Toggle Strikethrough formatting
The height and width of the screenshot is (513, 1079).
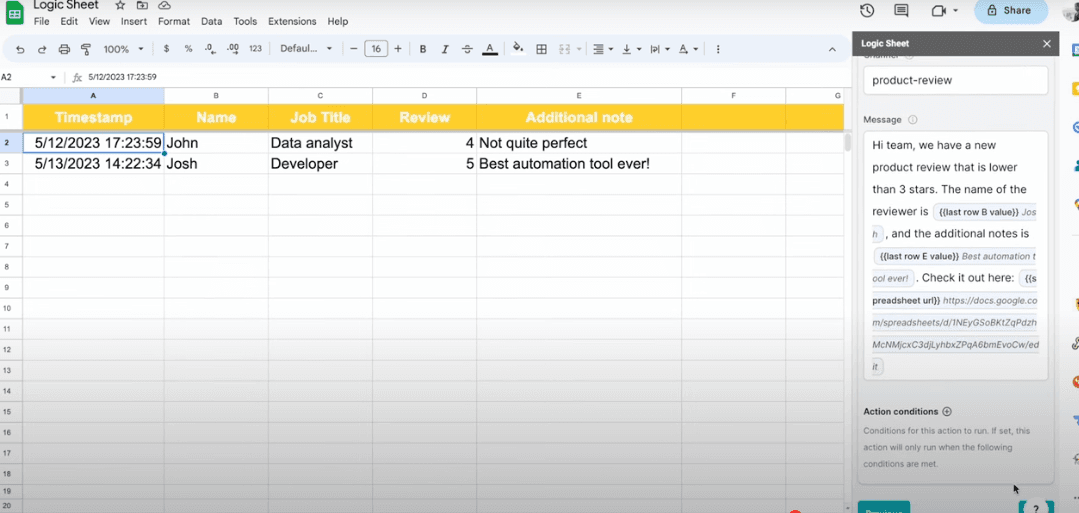[467, 49]
